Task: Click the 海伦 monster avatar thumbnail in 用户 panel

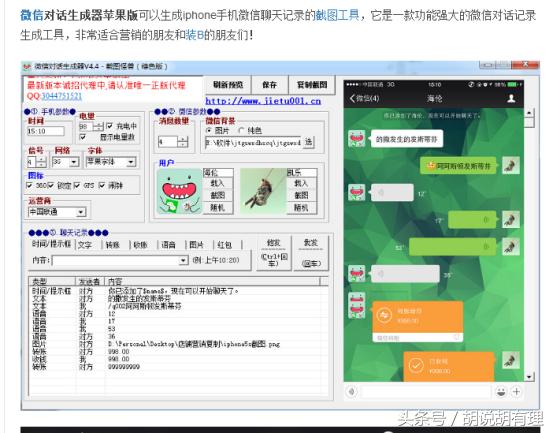Action: click(x=179, y=191)
